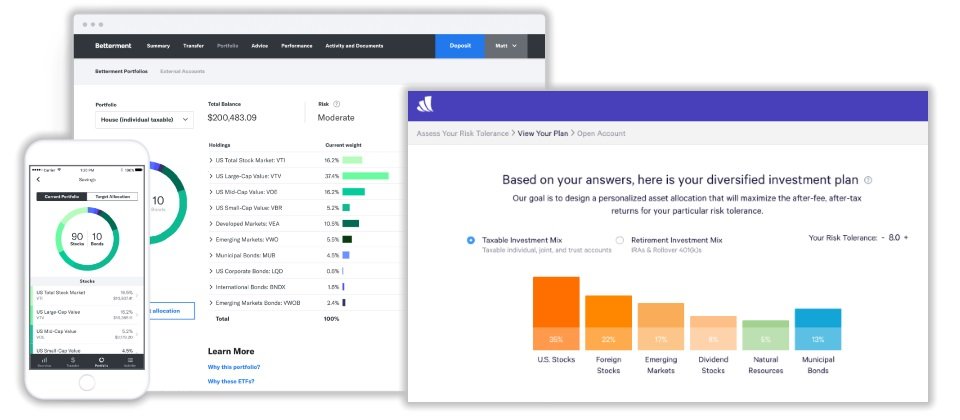Tap the phone's 90/10 donut chart
960x420 pixels.
87,239
